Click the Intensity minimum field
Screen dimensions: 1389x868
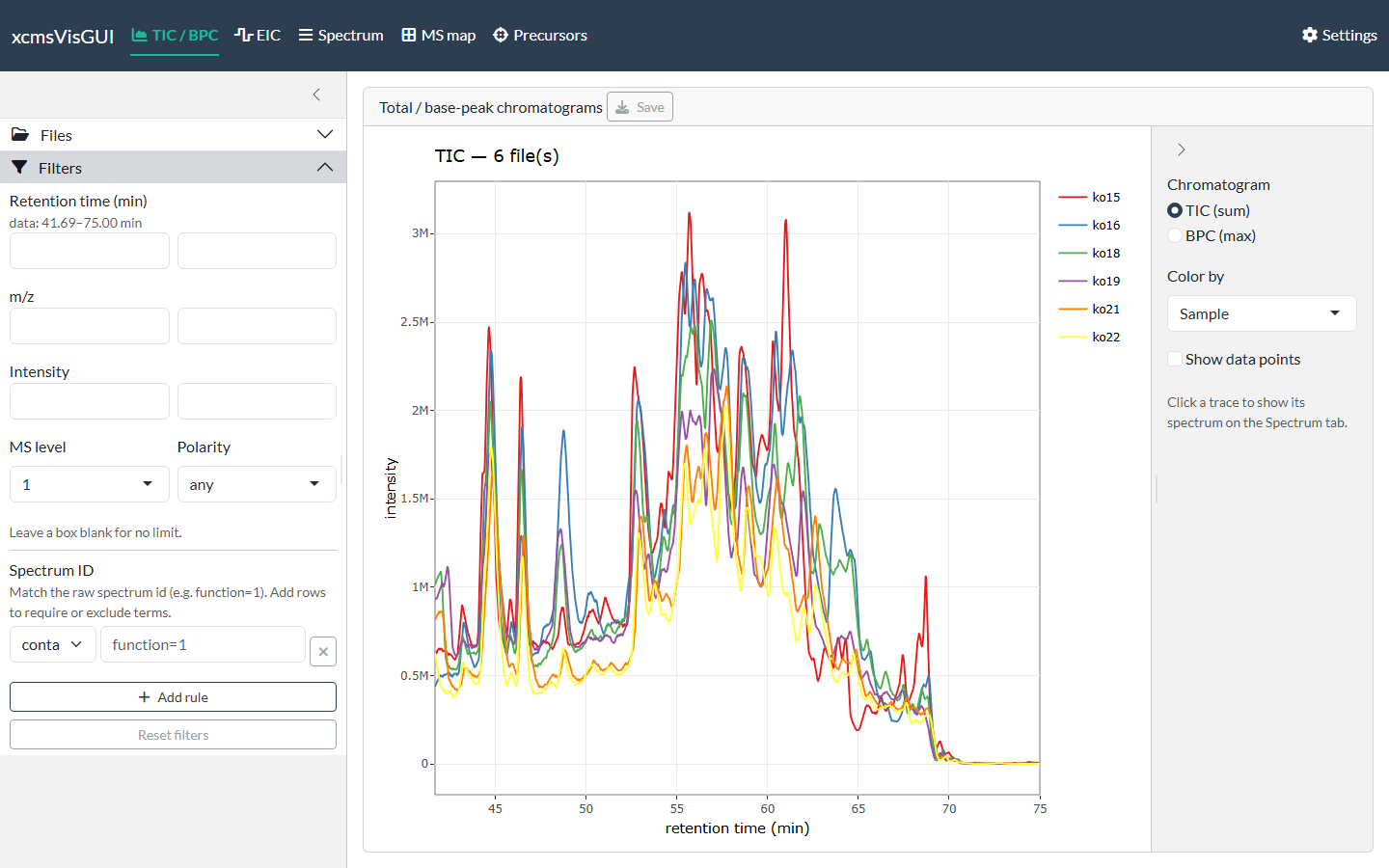90,401
